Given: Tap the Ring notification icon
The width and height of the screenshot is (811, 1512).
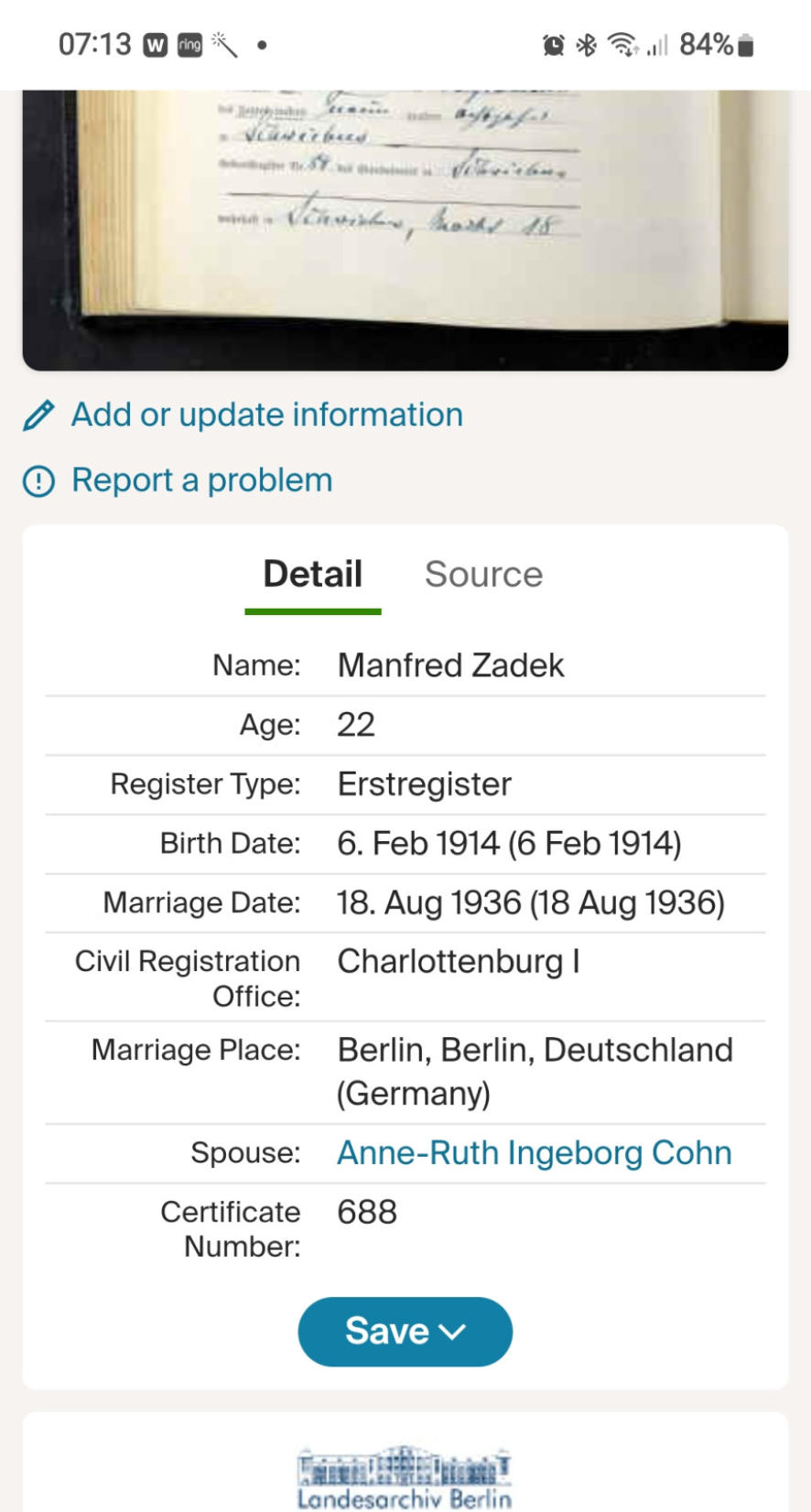Looking at the screenshot, I should pos(189,45).
